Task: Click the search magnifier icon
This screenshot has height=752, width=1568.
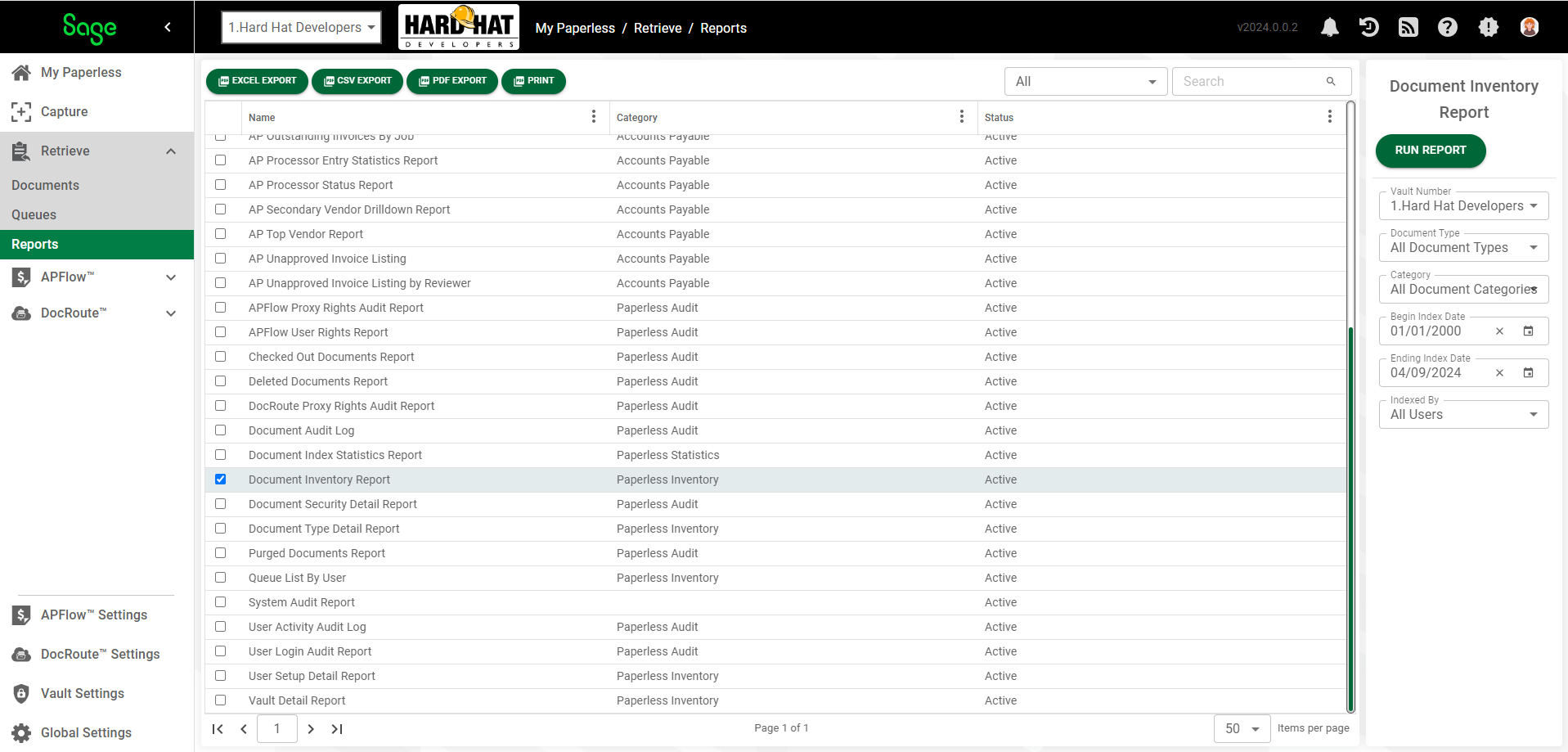Action: [x=1331, y=81]
